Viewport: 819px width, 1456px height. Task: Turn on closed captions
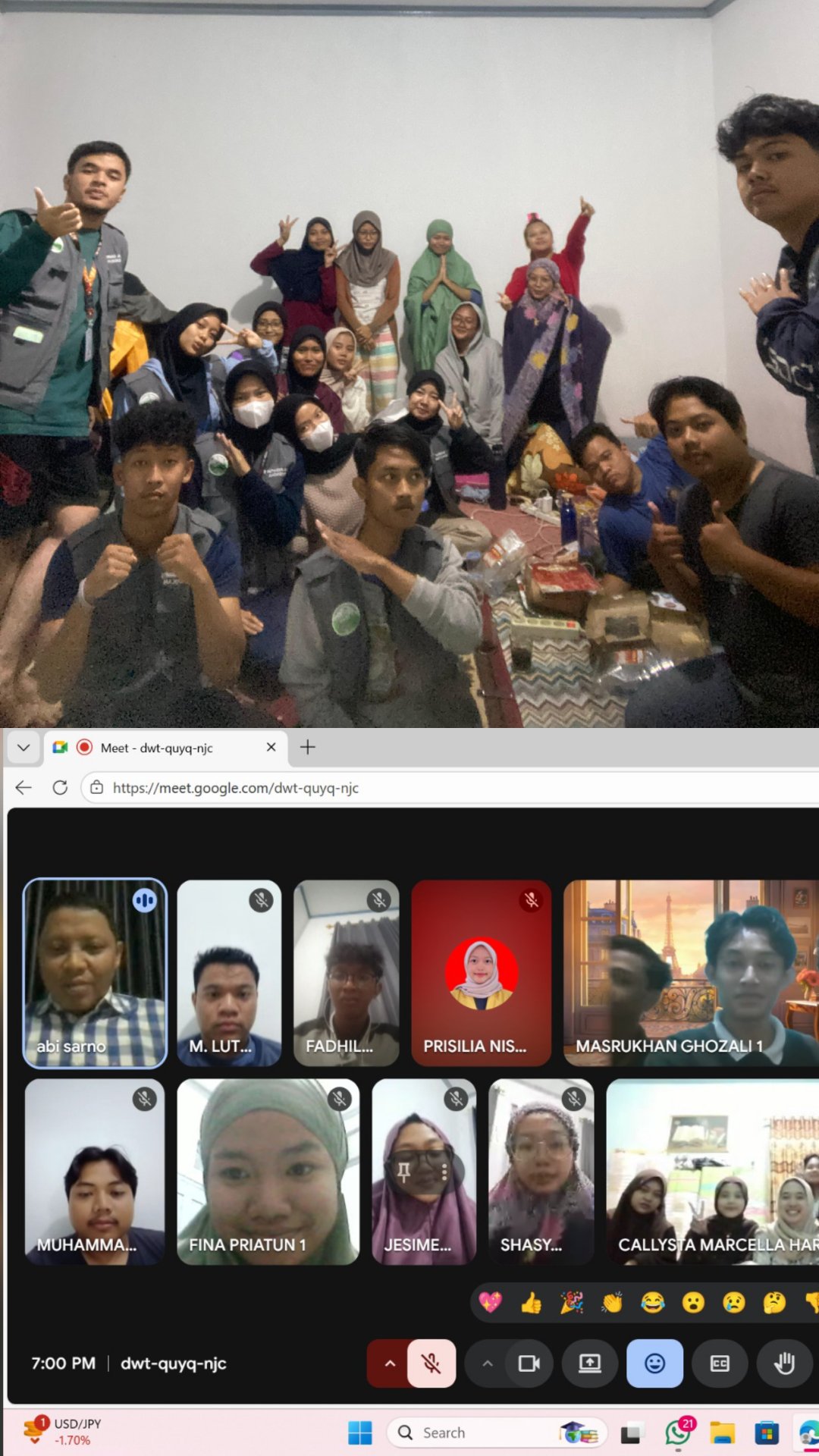click(x=719, y=1363)
